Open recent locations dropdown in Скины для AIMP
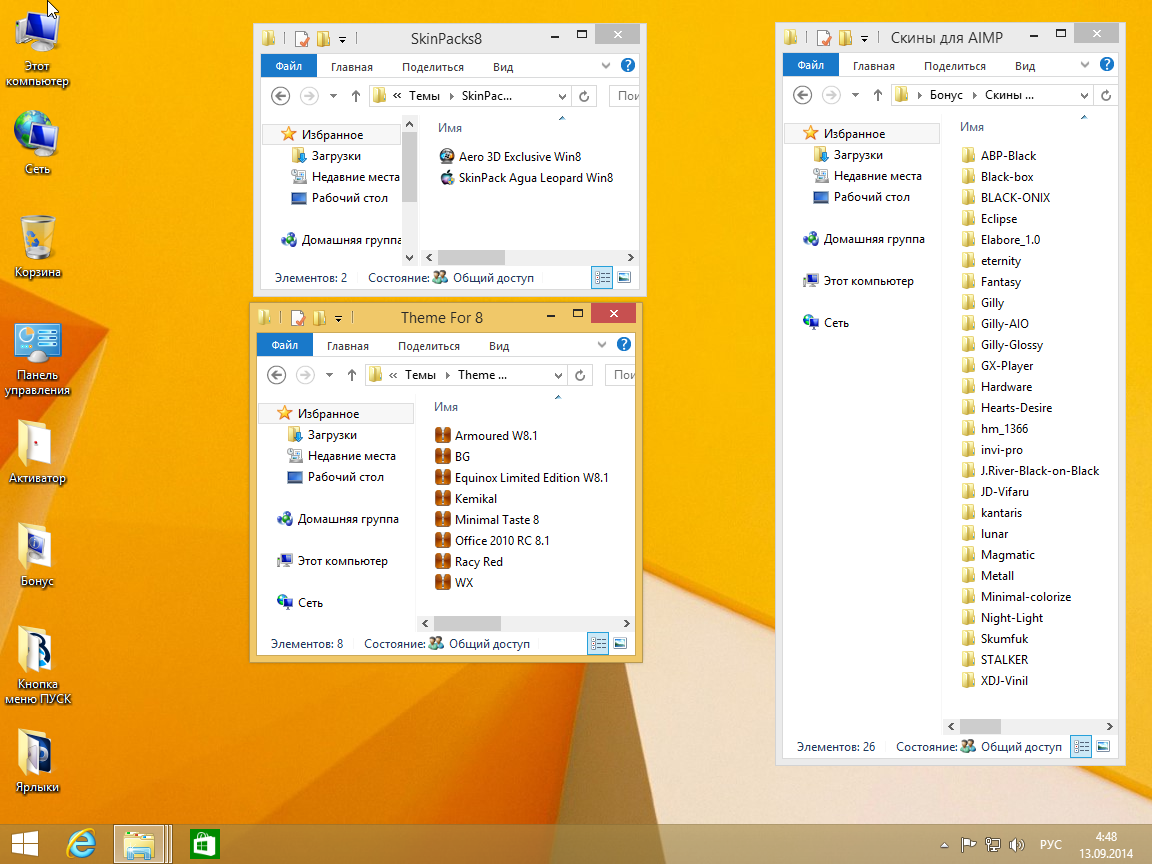 [x=855, y=95]
